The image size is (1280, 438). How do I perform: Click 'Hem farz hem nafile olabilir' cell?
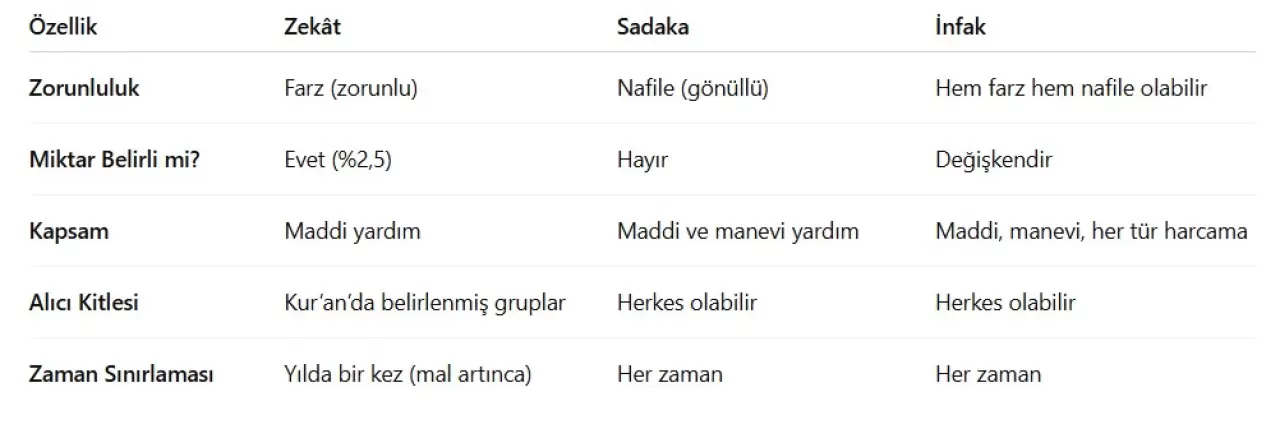pos(1071,88)
